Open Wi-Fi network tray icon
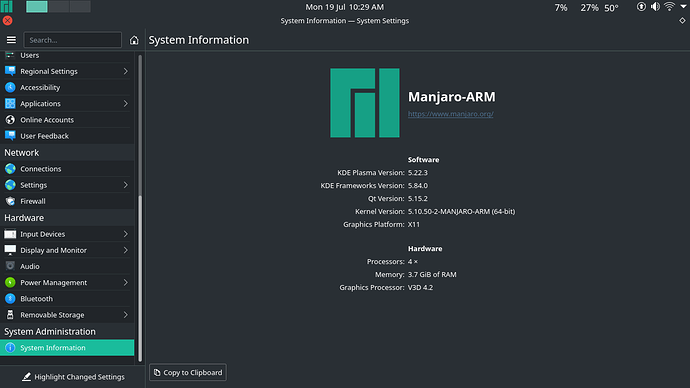 click(x=669, y=7)
